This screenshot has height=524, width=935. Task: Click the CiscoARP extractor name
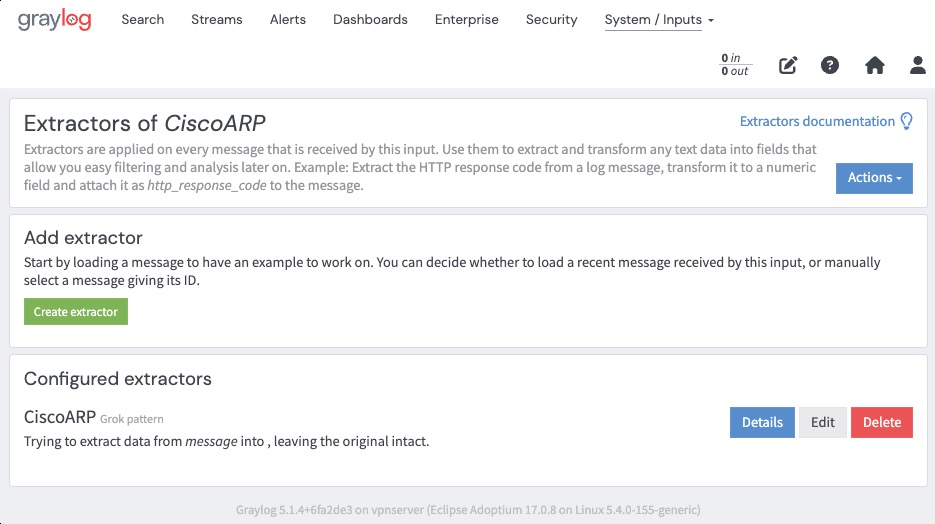click(60, 417)
